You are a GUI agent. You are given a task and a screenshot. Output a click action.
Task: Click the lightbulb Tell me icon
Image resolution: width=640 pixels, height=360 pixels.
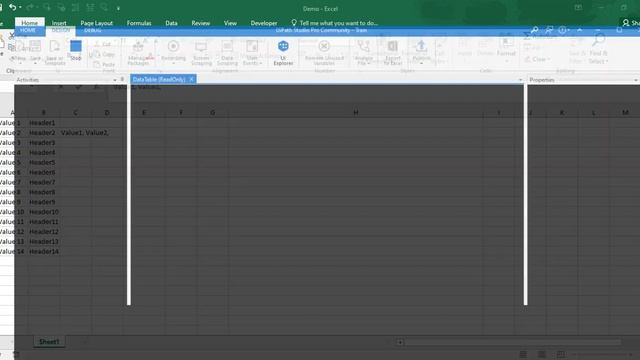(x=294, y=23)
